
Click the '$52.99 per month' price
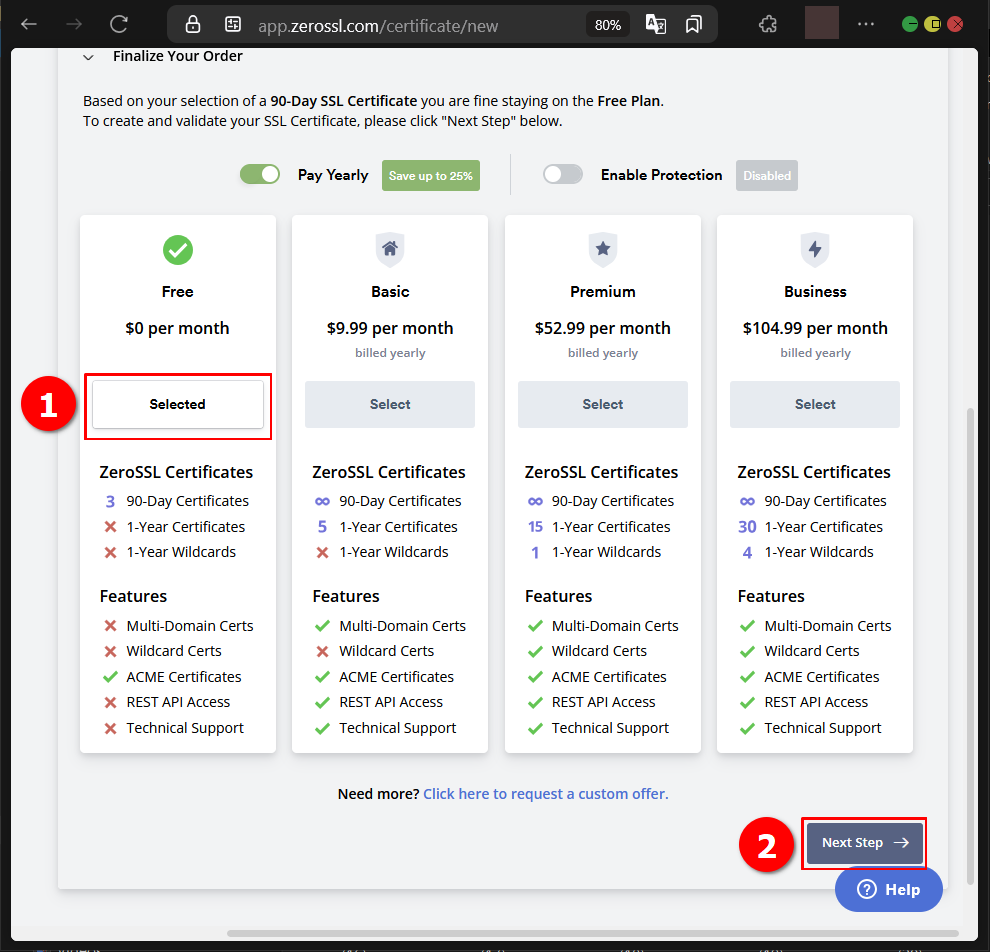click(x=603, y=328)
